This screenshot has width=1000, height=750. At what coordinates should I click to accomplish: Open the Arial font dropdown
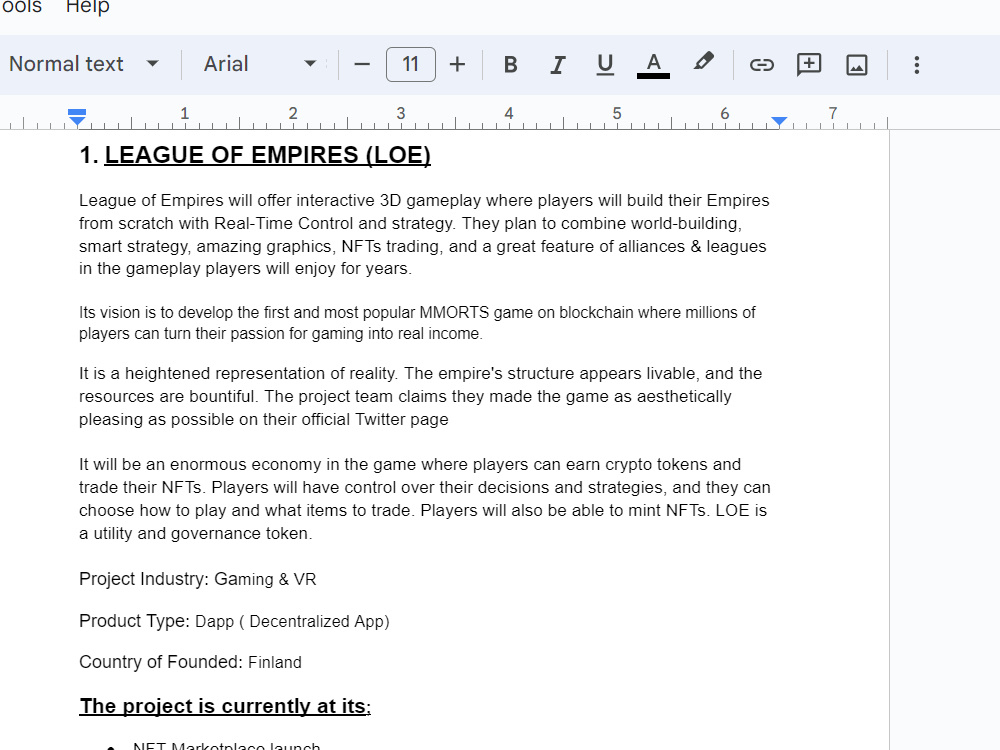pyautogui.click(x=260, y=64)
